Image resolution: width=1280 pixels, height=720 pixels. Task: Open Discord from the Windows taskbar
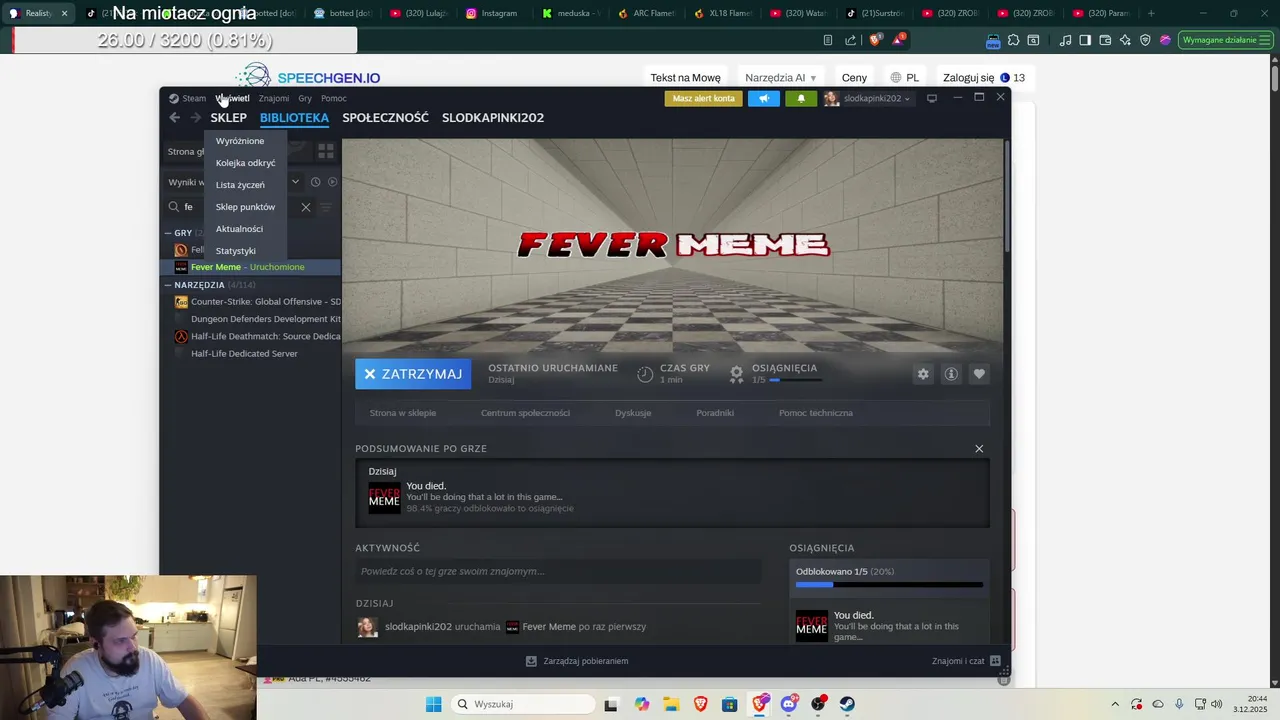pyautogui.click(x=789, y=704)
